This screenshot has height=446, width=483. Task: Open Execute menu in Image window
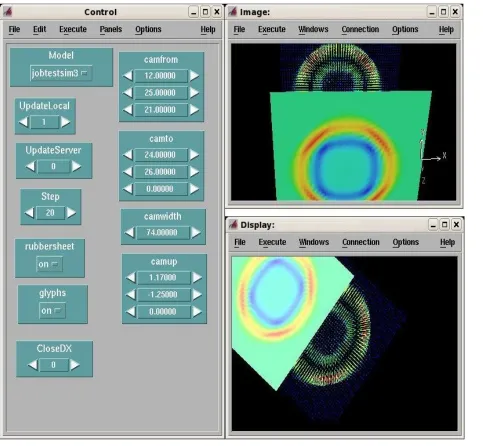tap(272, 29)
